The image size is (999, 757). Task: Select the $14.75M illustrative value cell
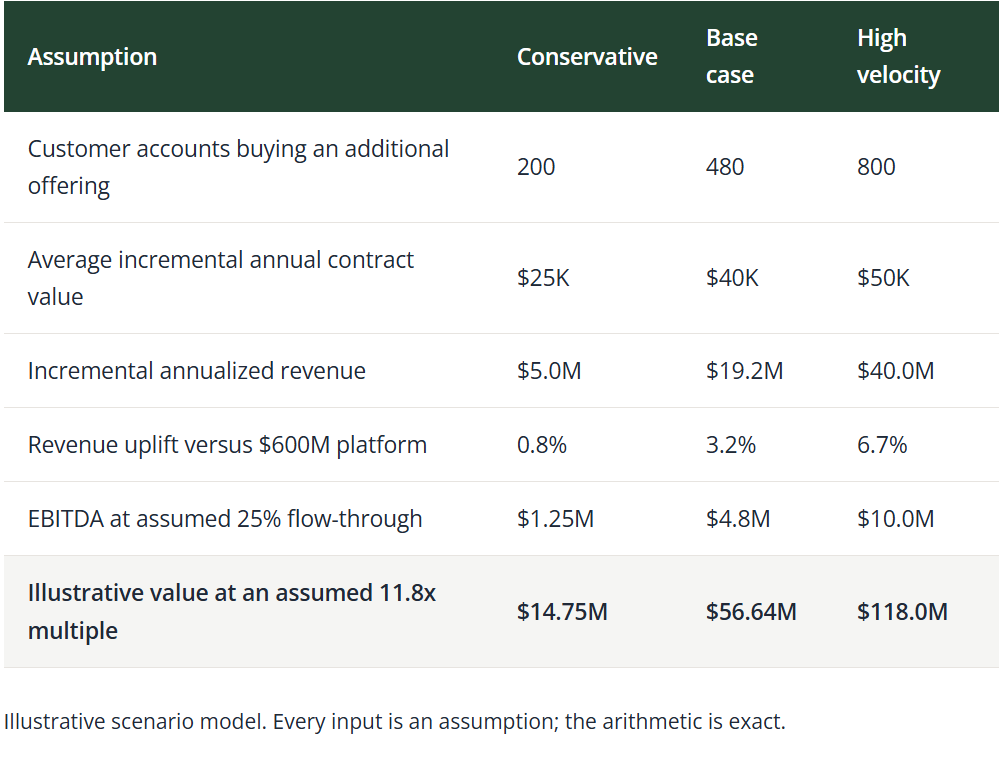pos(562,612)
